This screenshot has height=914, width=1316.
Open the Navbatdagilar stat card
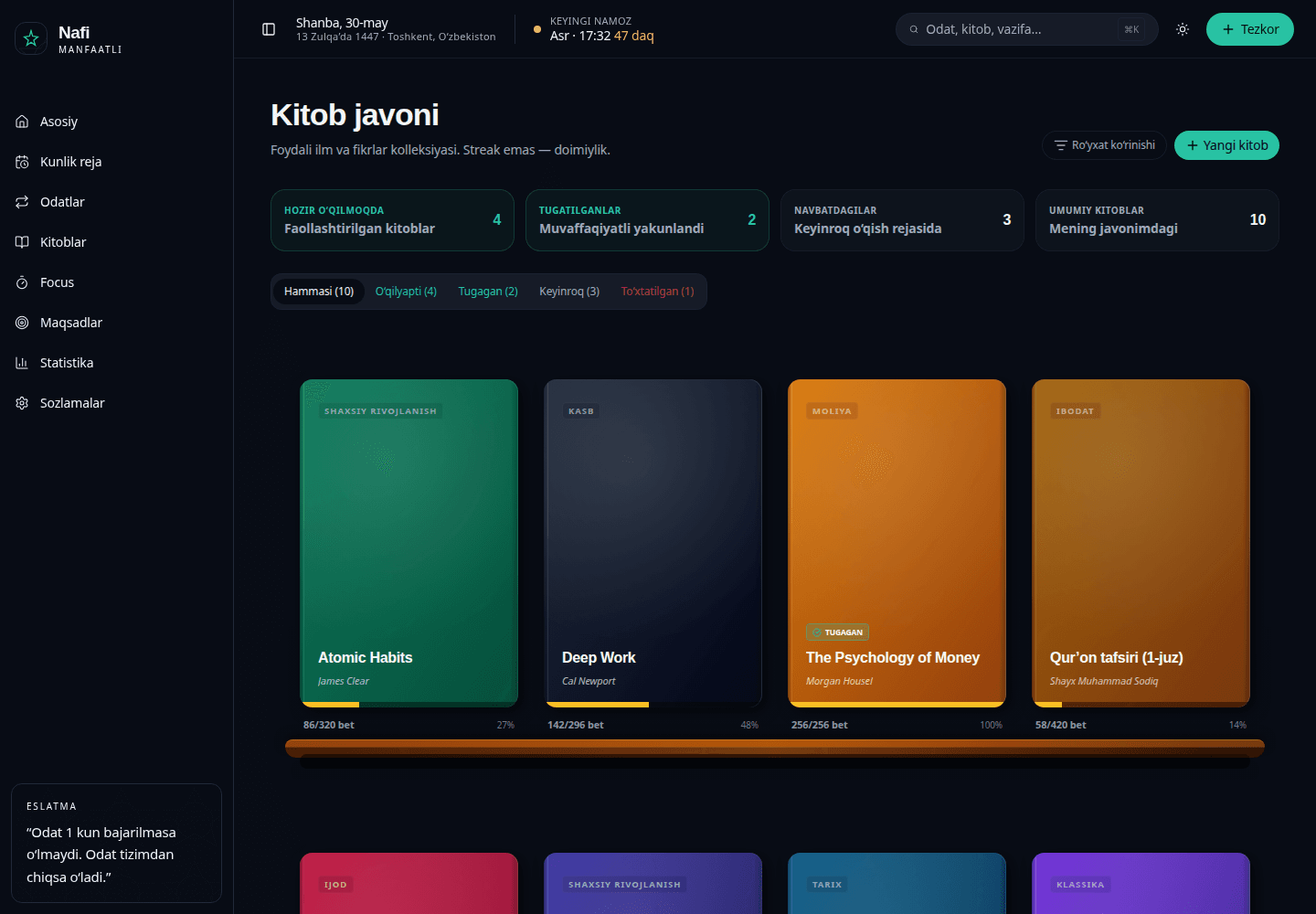point(902,220)
